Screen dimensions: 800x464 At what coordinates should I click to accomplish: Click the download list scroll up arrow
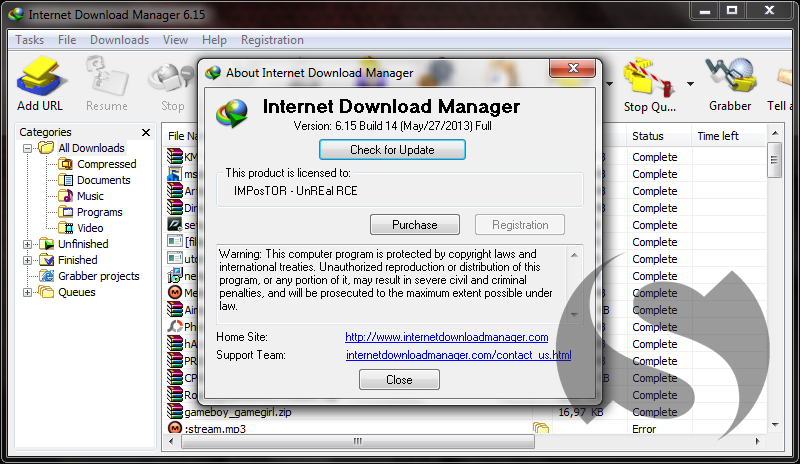774,133
